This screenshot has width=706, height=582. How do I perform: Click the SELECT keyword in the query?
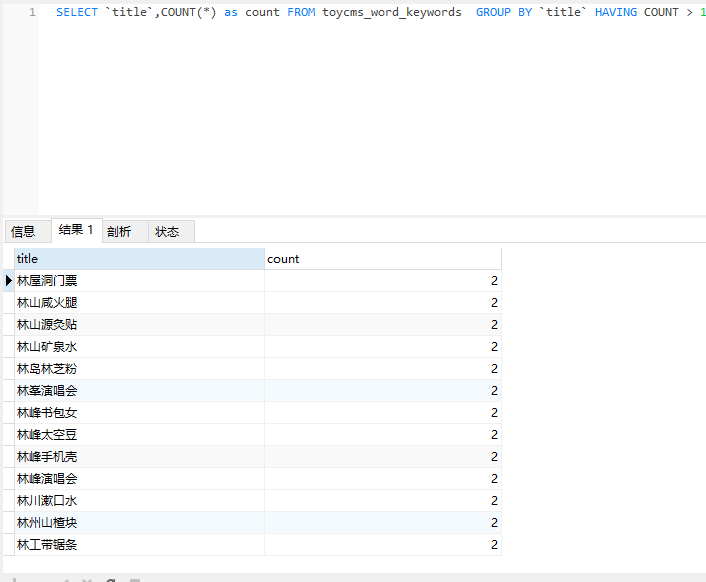77,12
